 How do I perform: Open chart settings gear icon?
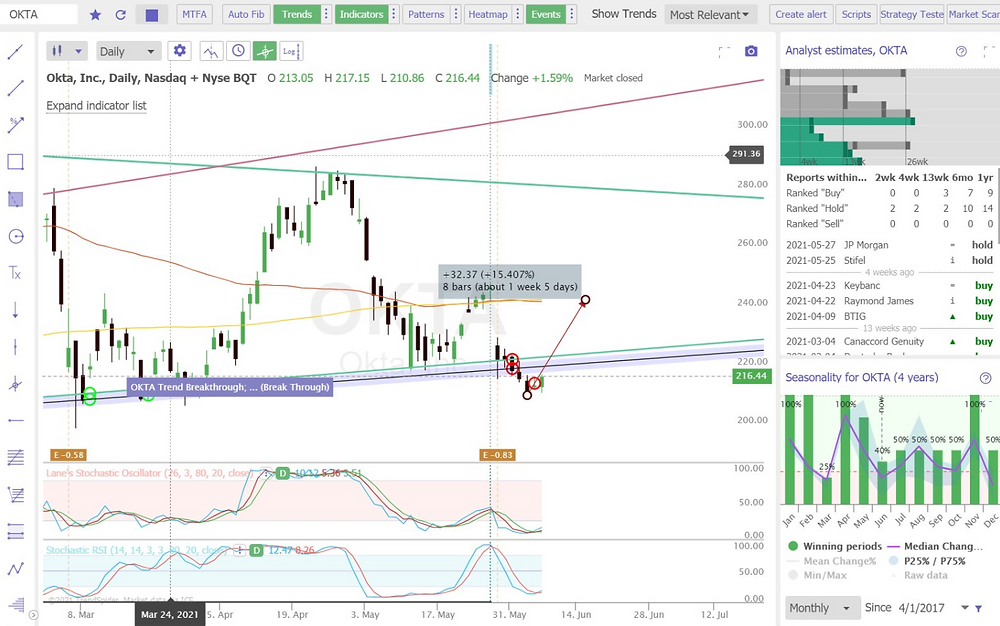pyautogui.click(x=180, y=51)
